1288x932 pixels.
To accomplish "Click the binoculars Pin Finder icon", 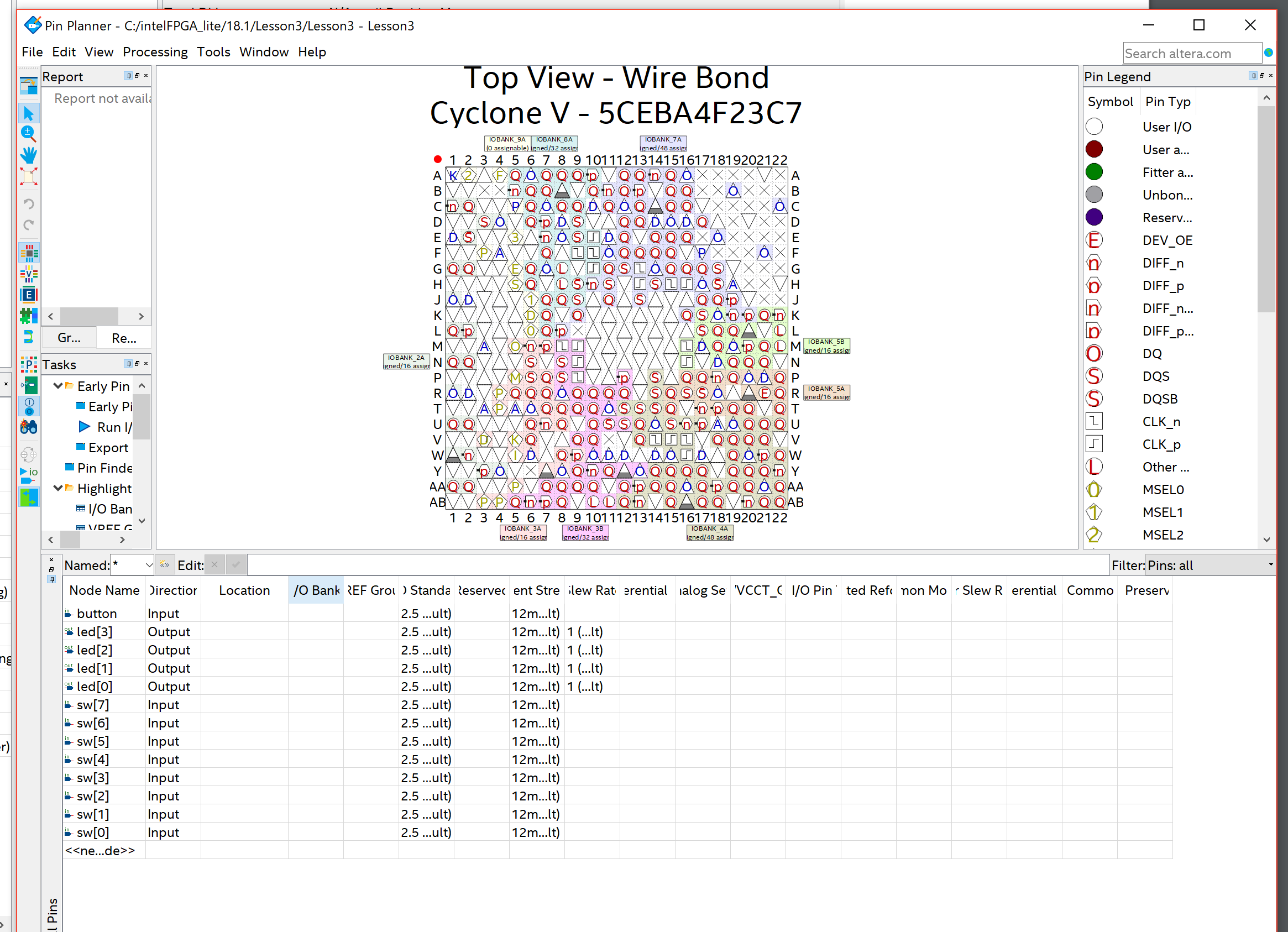I will [28, 427].
